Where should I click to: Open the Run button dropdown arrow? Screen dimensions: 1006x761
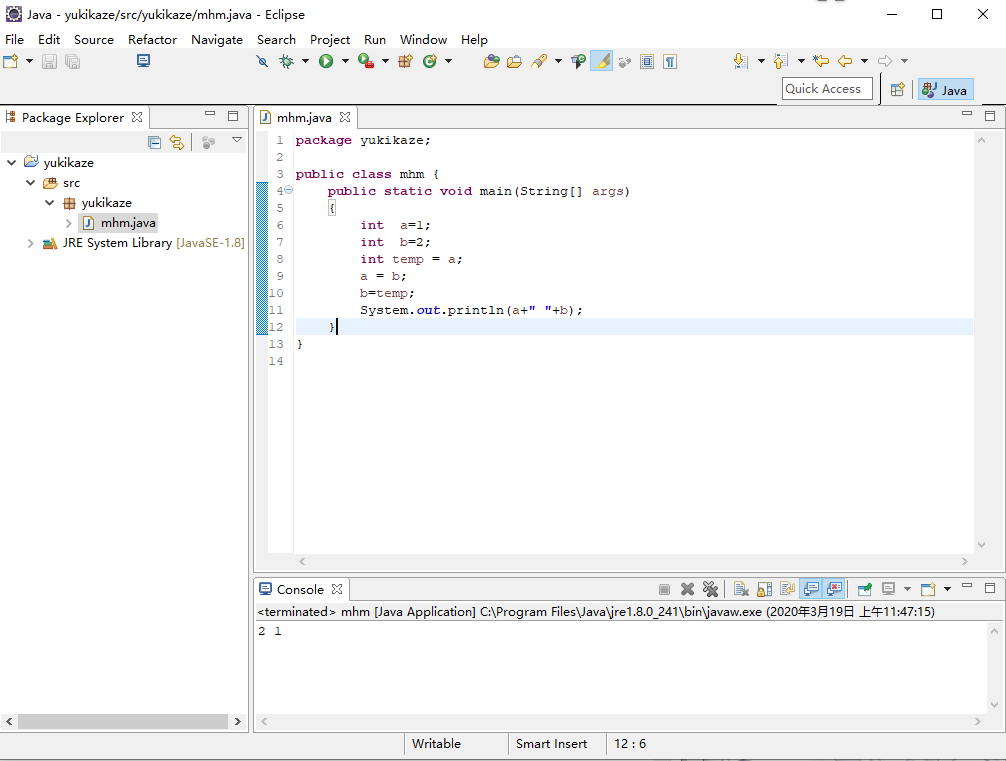(x=345, y=62)
